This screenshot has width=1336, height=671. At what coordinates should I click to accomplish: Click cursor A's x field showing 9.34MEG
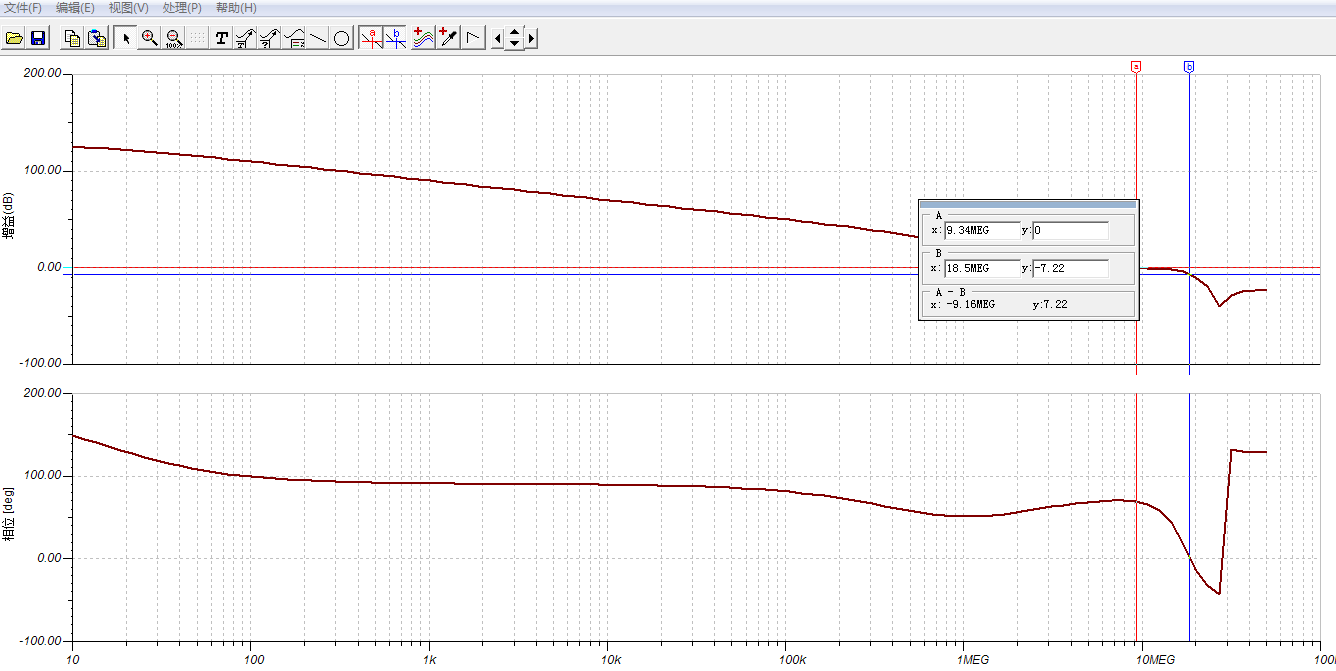(x=982, y=231)
